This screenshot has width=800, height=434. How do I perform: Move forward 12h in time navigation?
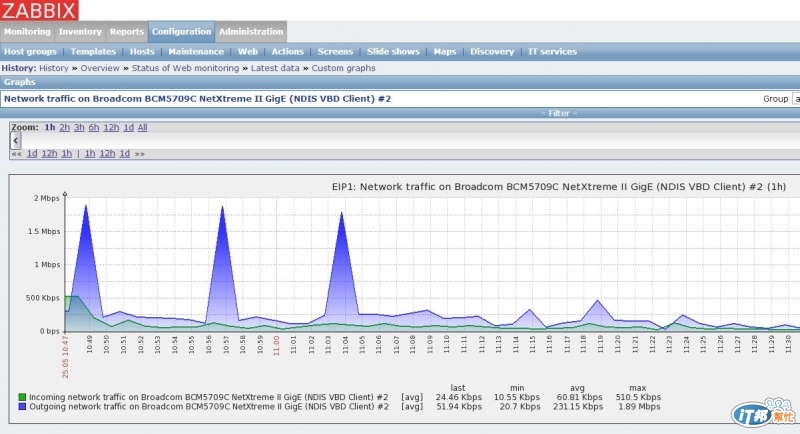(107, 154)
